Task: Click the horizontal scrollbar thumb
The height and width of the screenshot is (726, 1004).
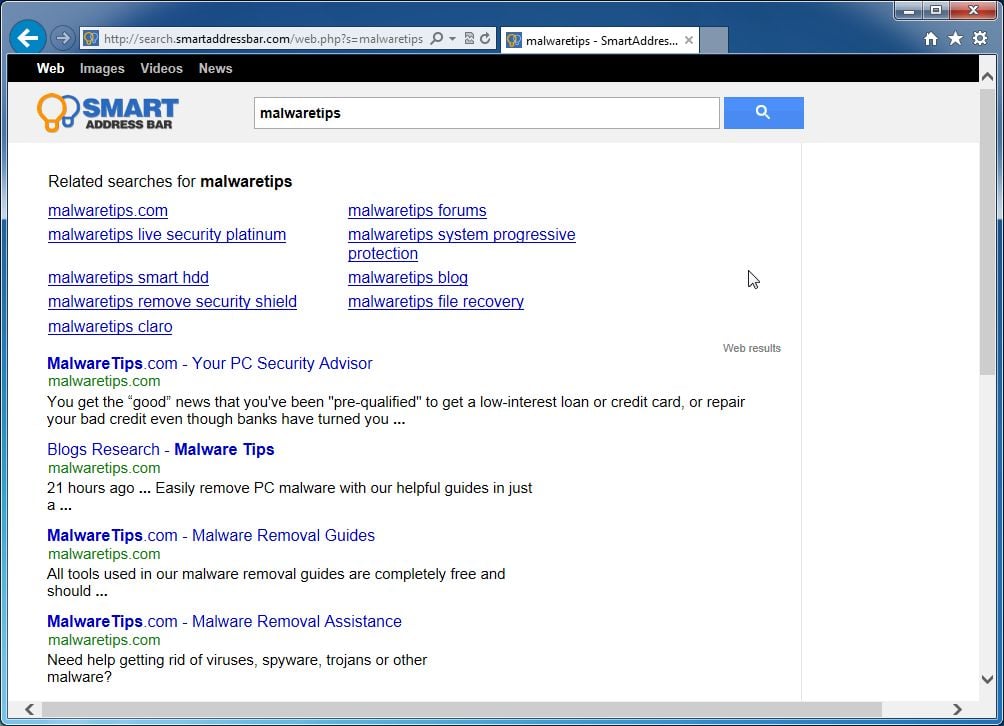Action: [x=462, y=709]
